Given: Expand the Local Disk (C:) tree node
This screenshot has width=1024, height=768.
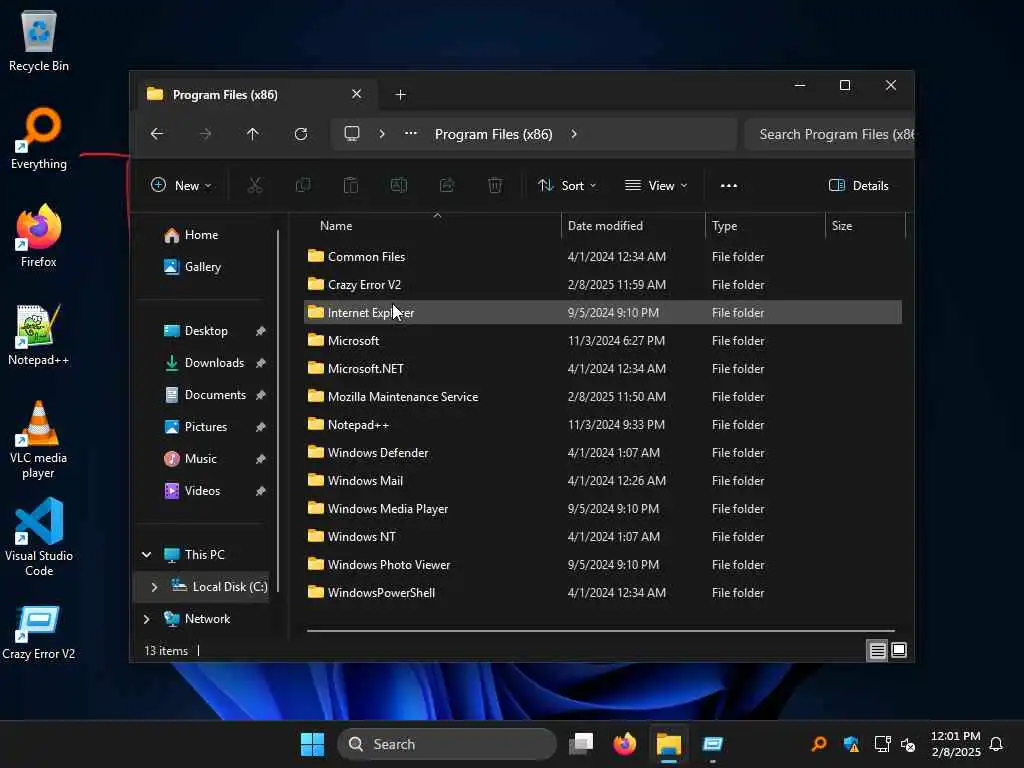Looking at the screenshot, I should [x=154, y=586].
